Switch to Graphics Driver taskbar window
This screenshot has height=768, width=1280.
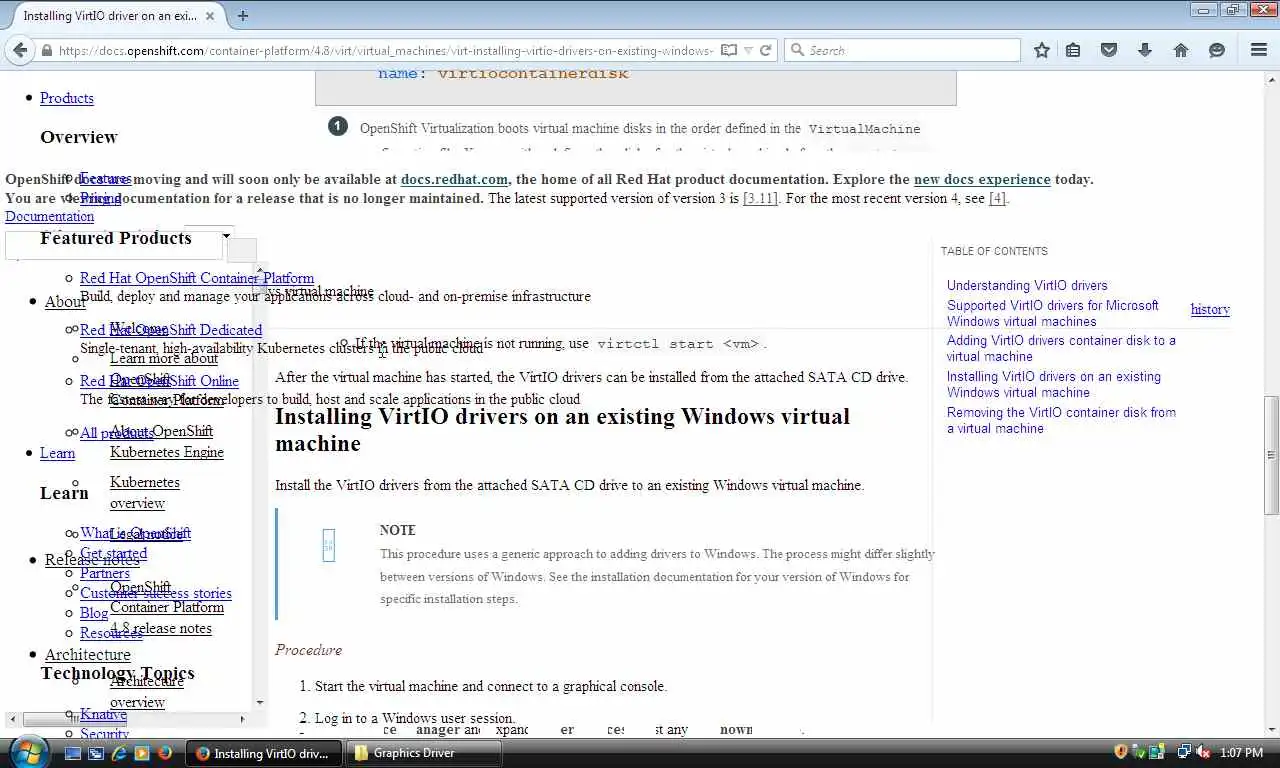coord(422,753)
